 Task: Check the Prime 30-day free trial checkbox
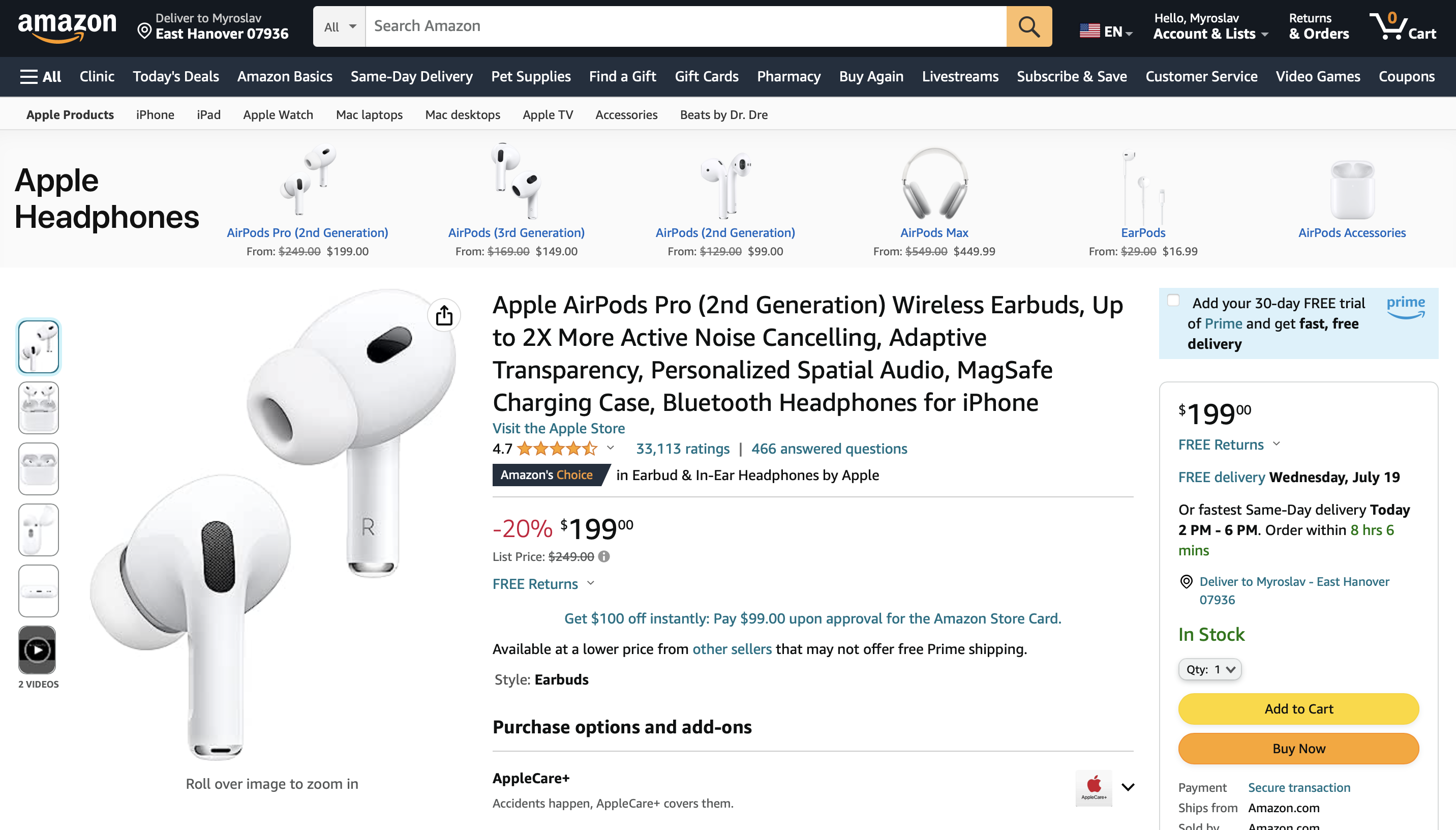(1173, 301)
